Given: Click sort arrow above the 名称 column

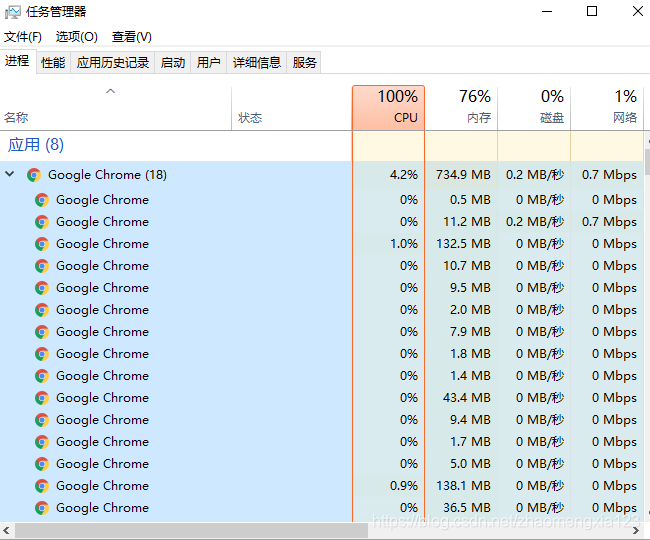Looking at the screenshot, I should coord(110,91).
